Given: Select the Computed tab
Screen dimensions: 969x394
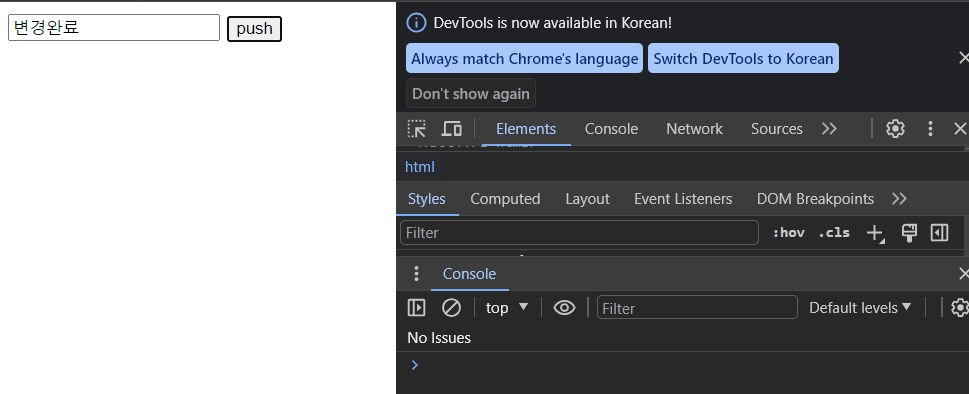Looking at the screenshot, I should tap(505, 199).
